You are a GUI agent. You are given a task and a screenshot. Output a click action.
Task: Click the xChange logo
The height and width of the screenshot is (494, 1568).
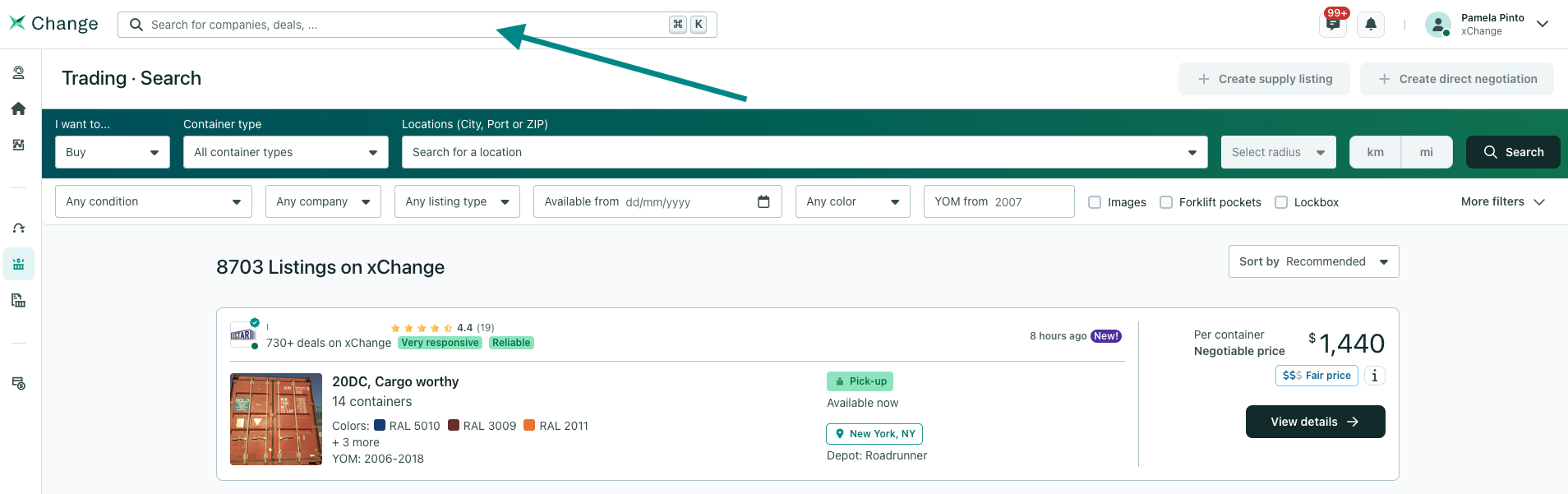(53, 24)
